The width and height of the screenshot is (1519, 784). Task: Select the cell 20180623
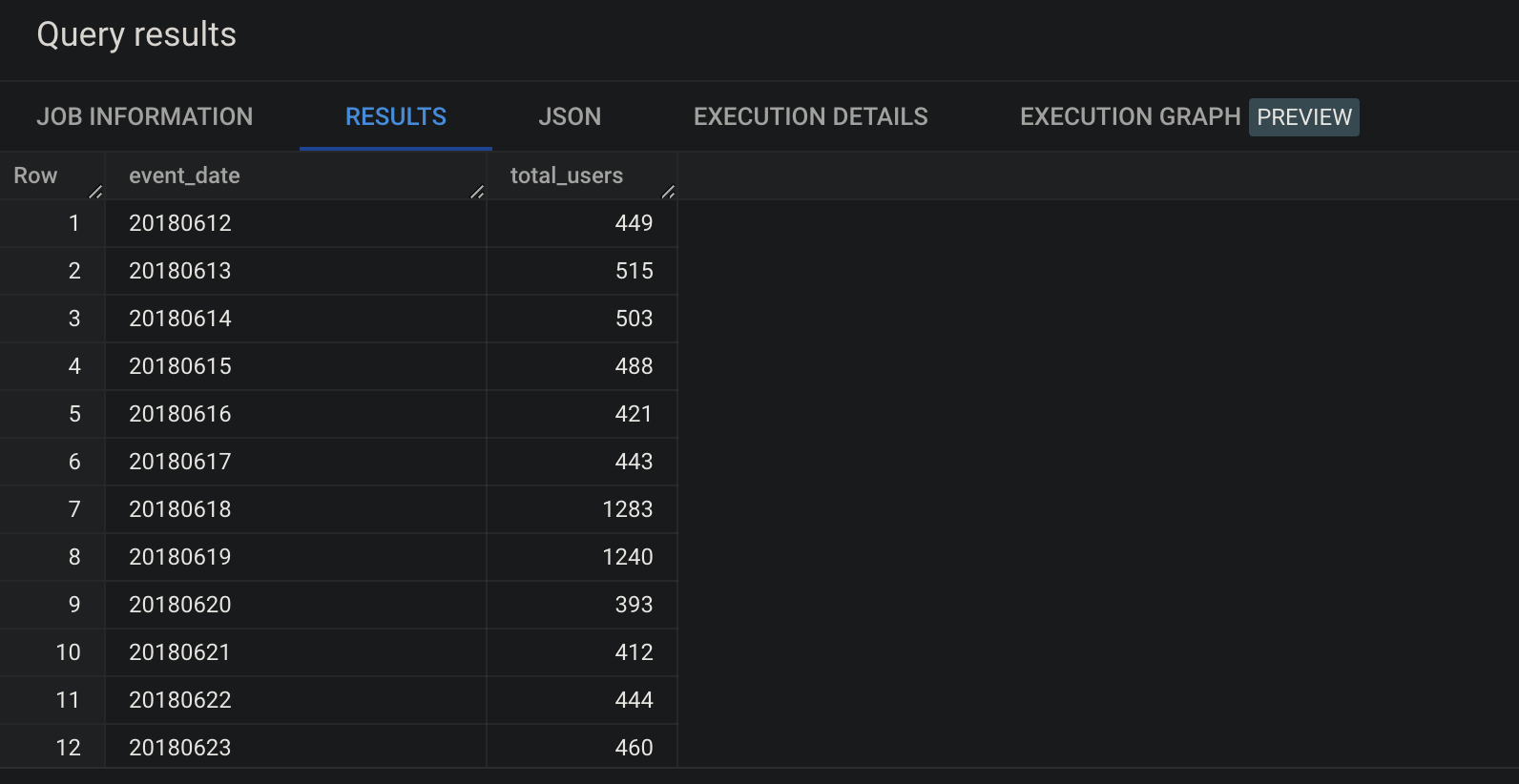click(180, 748)
